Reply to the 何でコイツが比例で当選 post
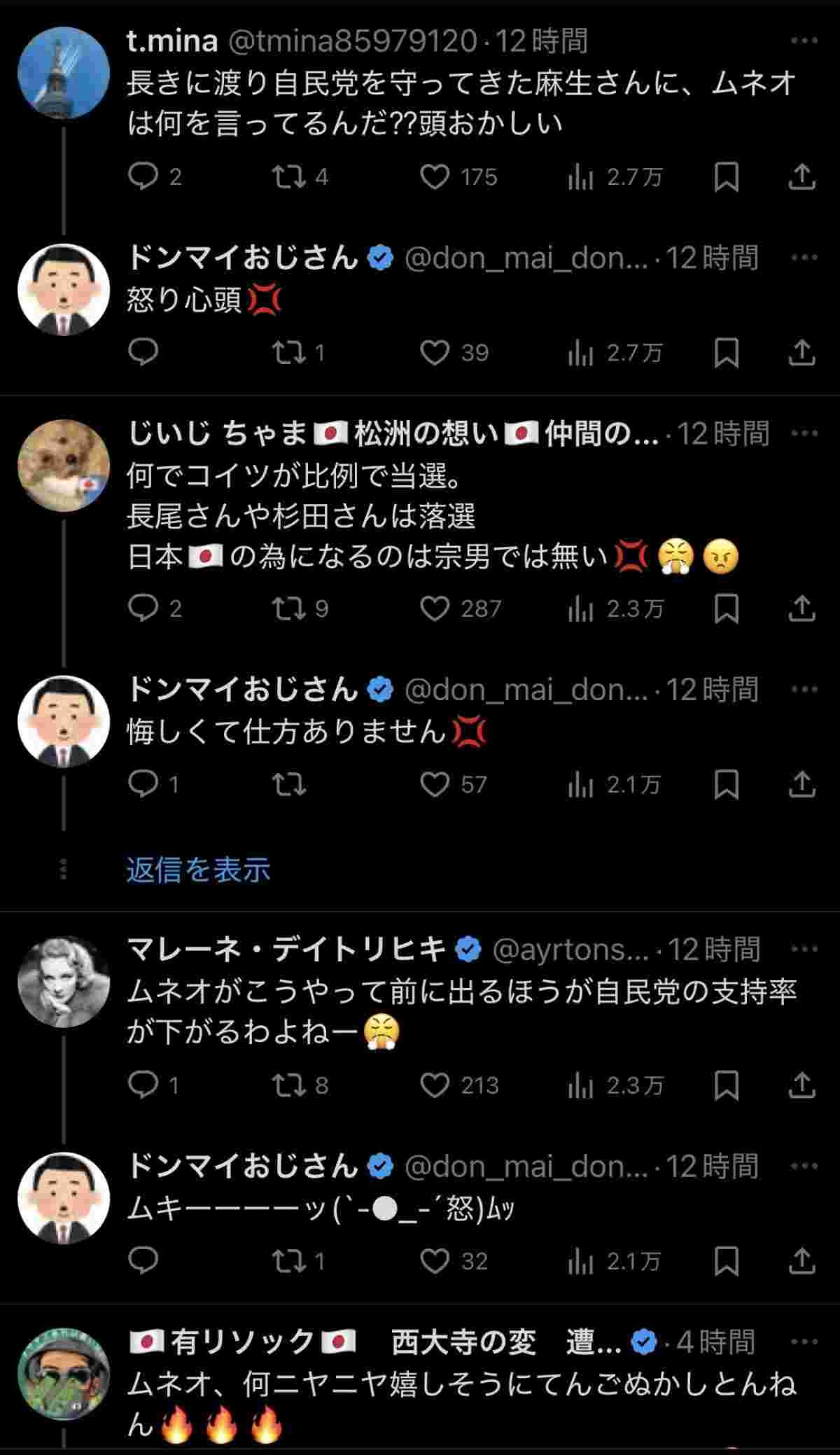The image size is (840, 1455). click(143, 608)
